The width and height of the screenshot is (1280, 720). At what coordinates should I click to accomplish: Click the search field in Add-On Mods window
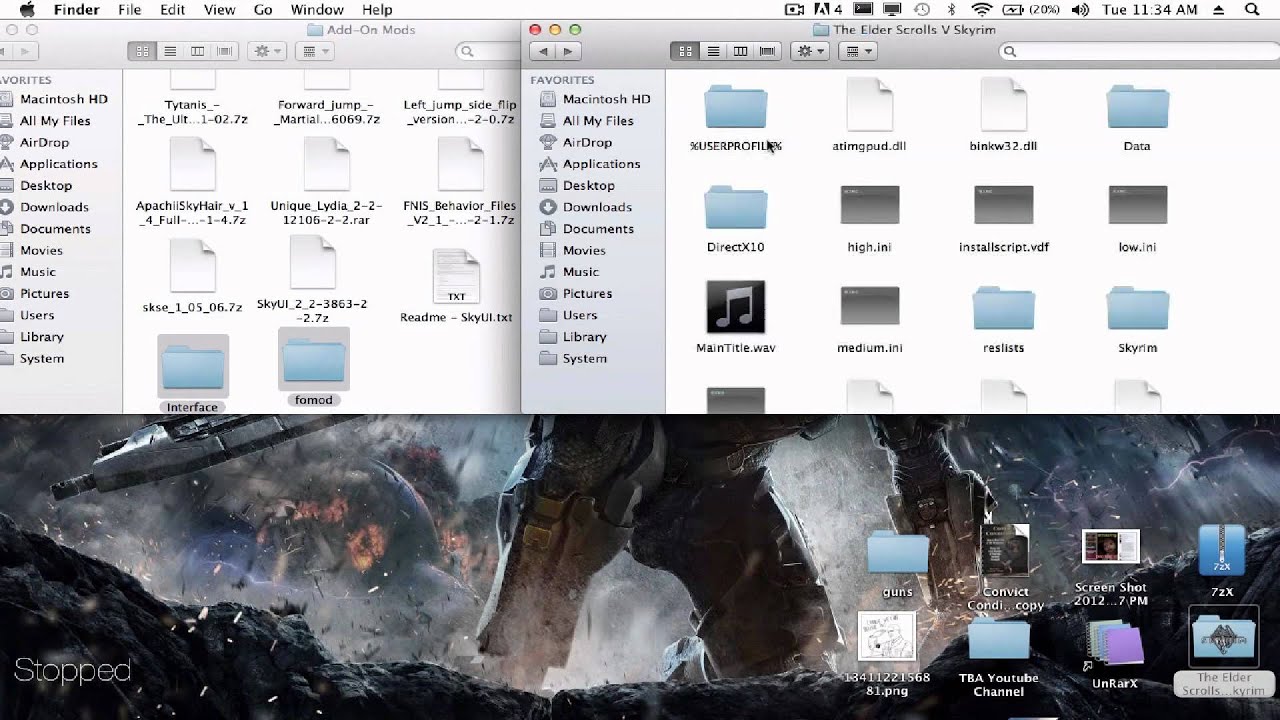pyautogui.click(x=487, y=51)
